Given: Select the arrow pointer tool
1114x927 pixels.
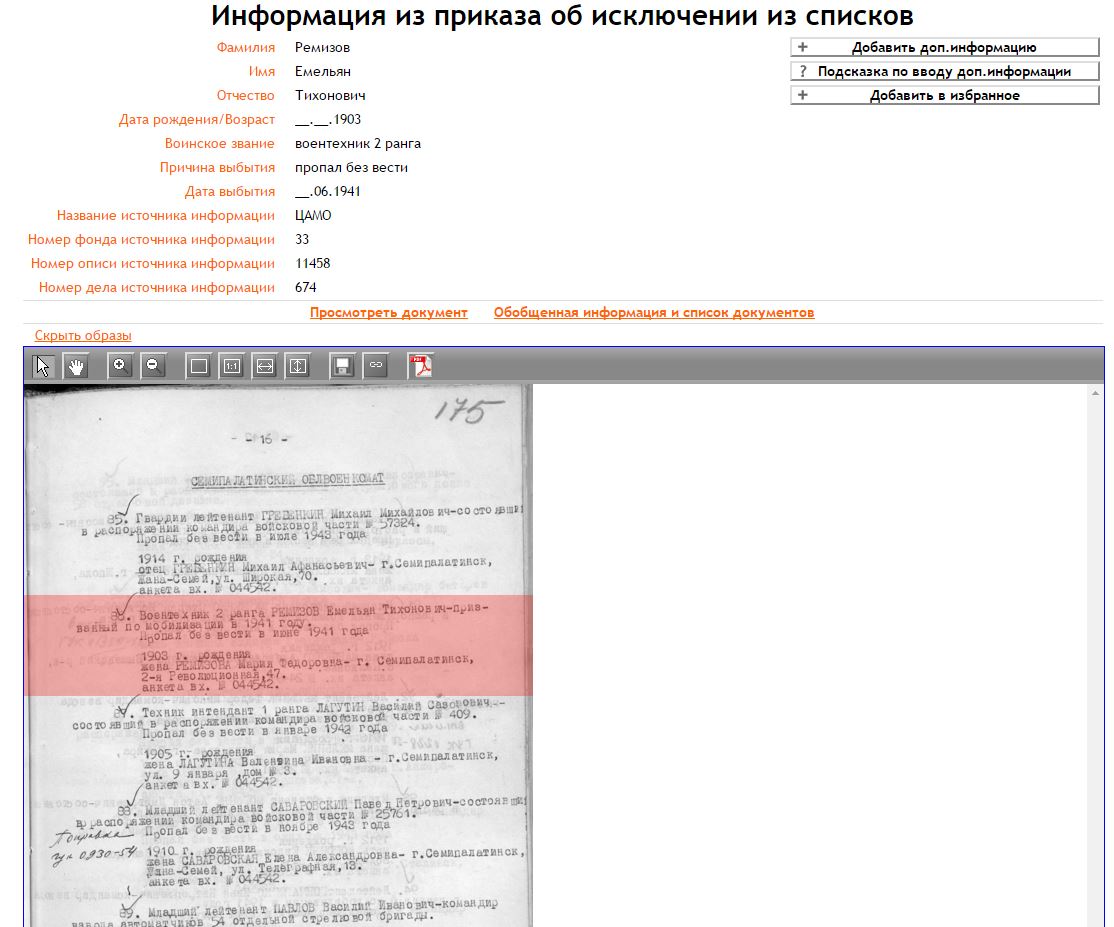Looking at the screenshot, I should tap(43, 367).
